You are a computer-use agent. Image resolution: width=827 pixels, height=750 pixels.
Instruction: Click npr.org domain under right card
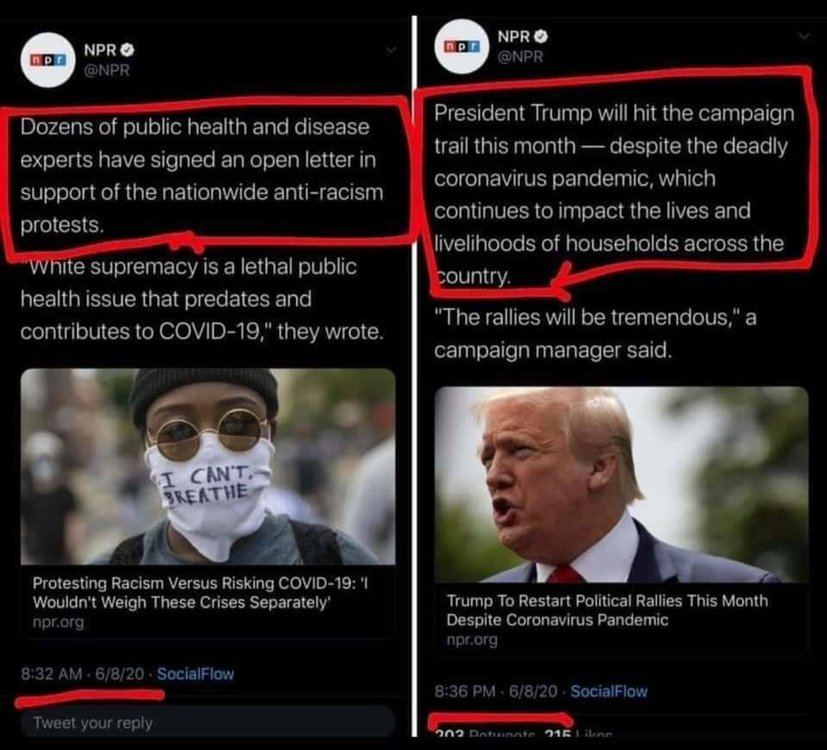472,640
